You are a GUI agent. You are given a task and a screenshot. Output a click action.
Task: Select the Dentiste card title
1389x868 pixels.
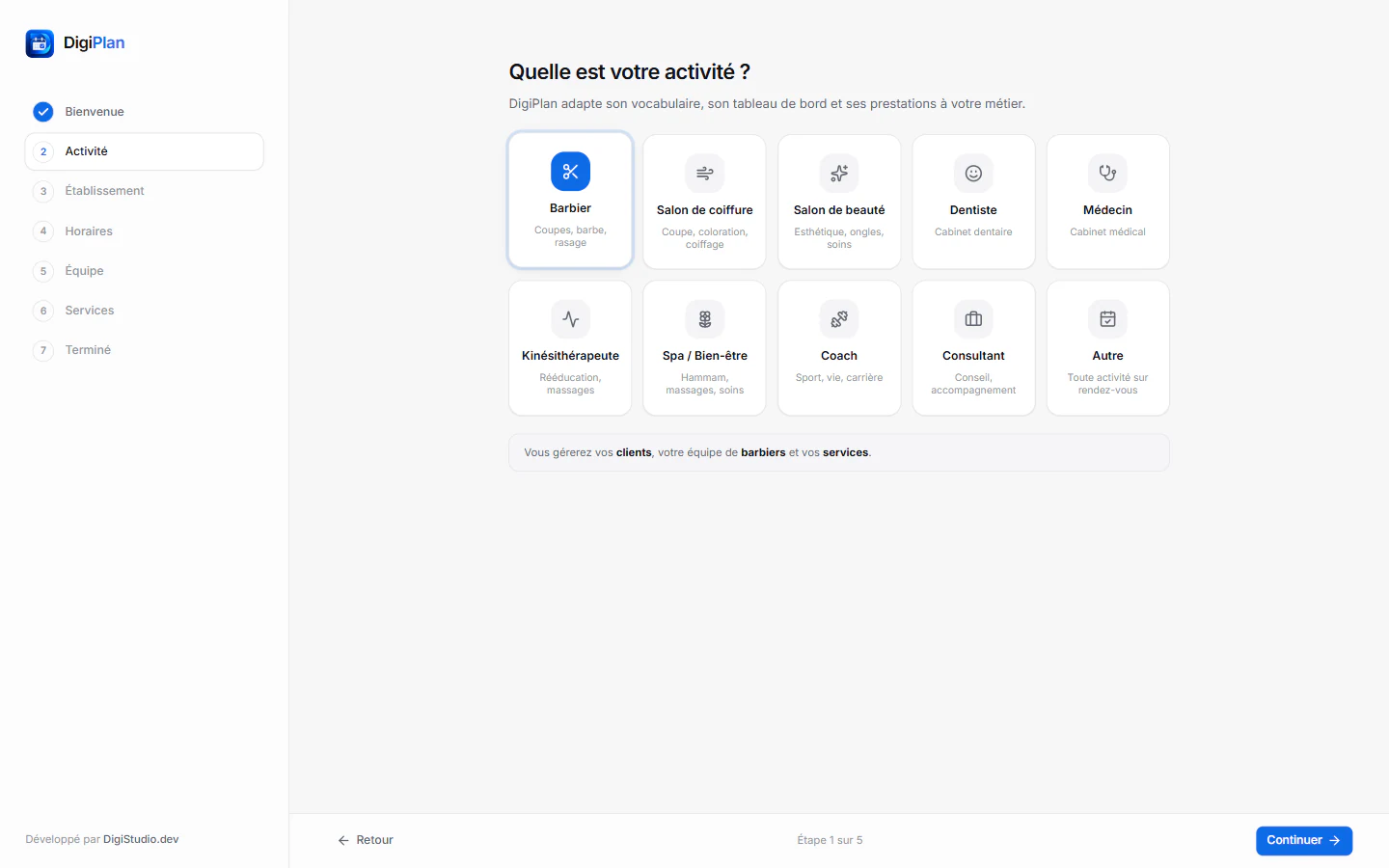973,210
